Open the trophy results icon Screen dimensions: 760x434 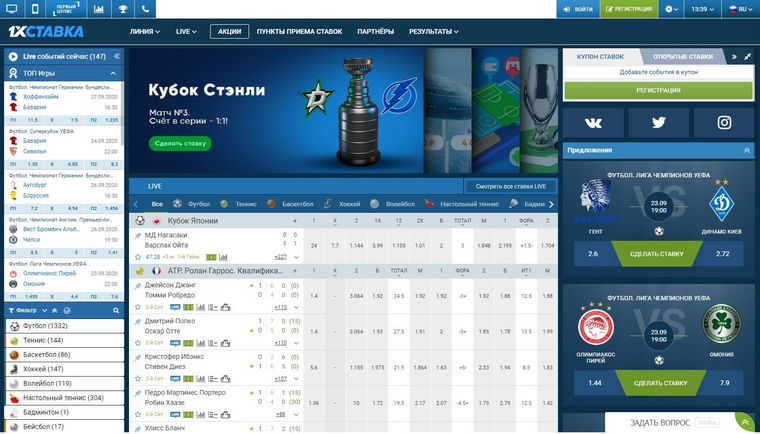(x=123, y=9)
